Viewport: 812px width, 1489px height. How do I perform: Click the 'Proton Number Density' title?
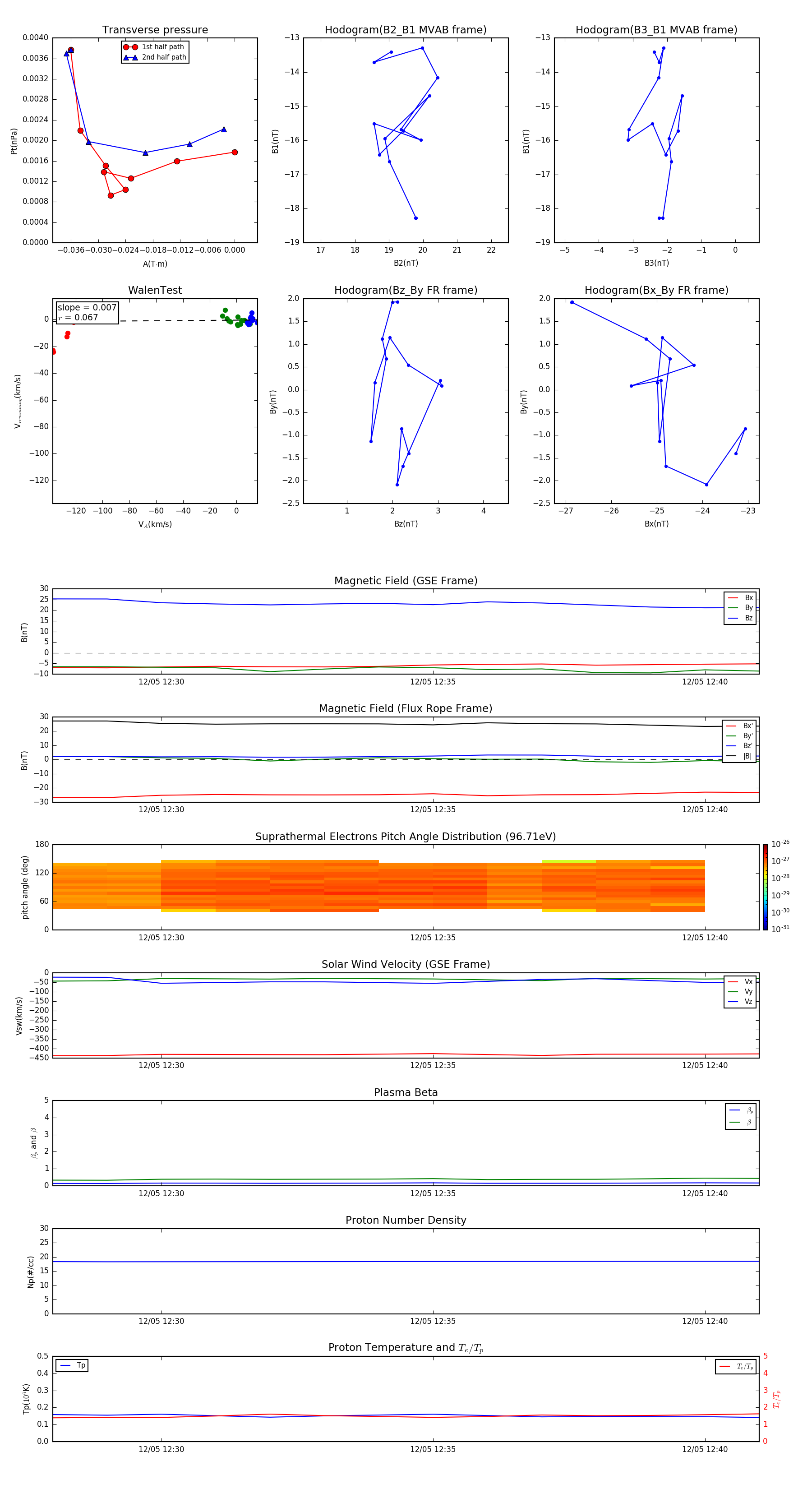(x=406, y=1220)
